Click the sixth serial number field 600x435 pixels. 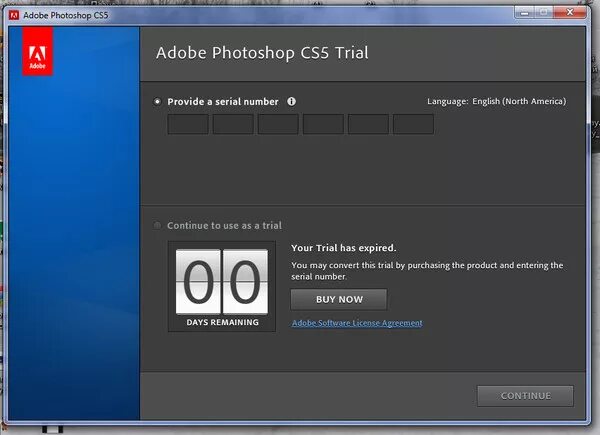pos(414,124)
